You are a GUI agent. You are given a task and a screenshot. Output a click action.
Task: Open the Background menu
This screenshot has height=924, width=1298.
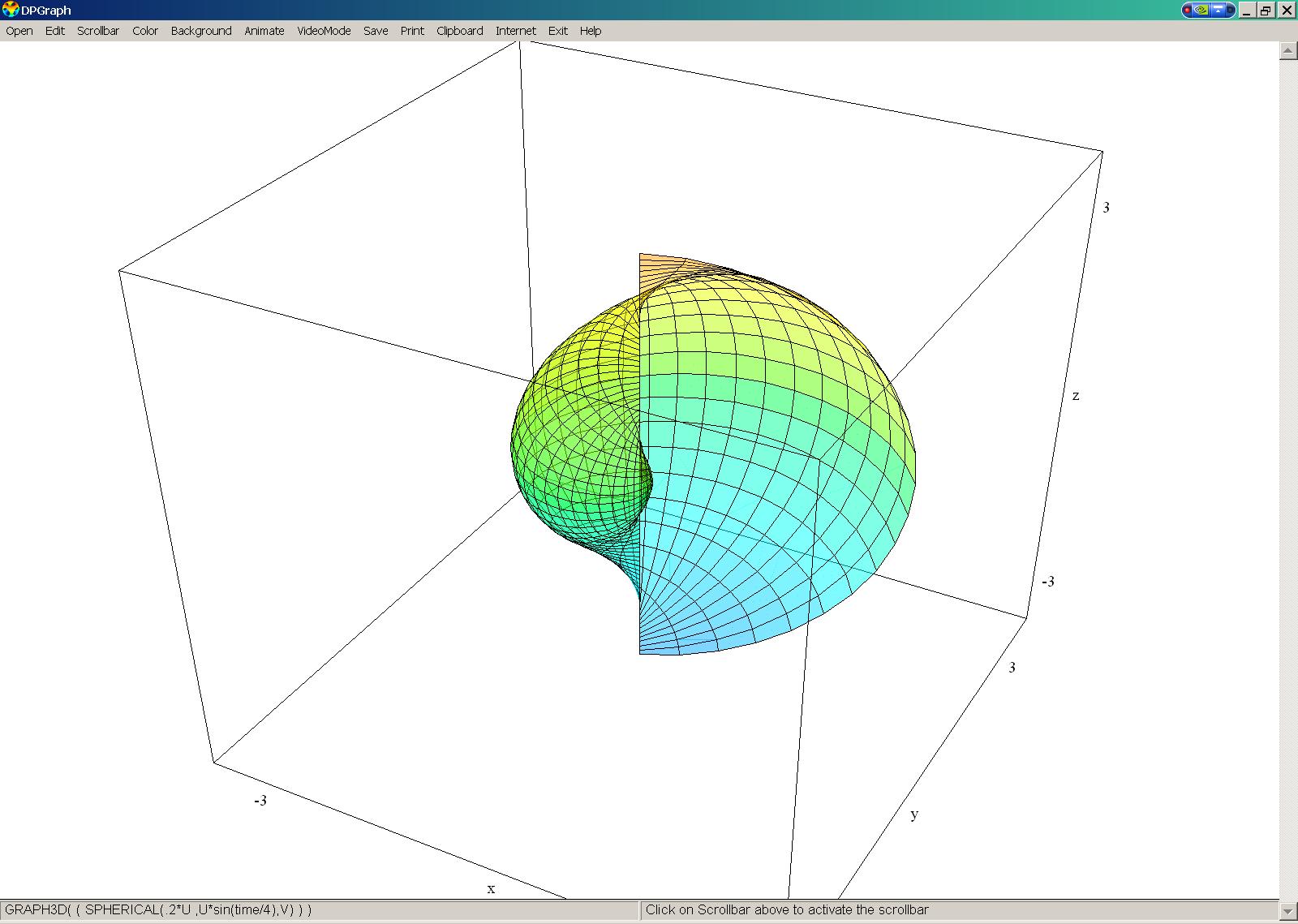click(201, 31)
